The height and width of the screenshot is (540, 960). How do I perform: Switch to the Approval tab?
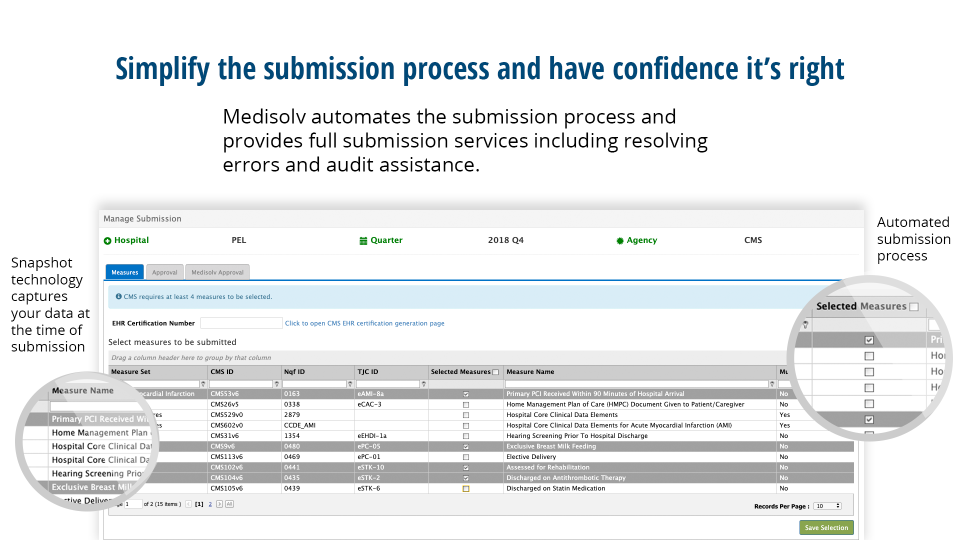pyautogui.click(x=164, y=272)
